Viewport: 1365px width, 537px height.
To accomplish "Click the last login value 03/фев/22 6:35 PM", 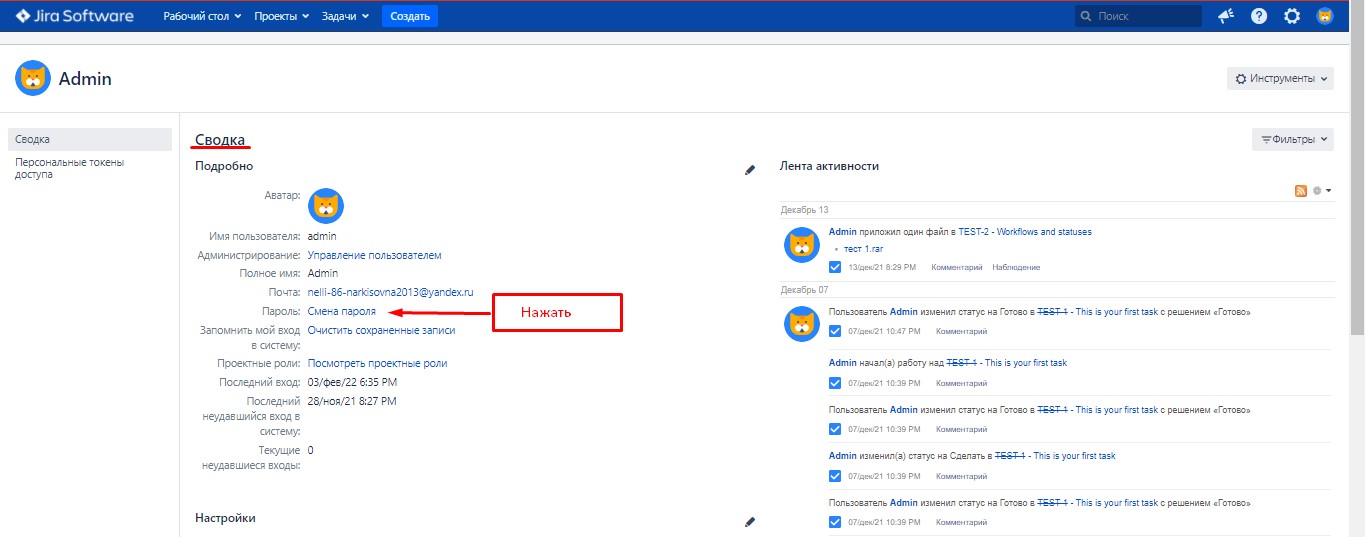I will pyautogui.click(x=352, y=382).
